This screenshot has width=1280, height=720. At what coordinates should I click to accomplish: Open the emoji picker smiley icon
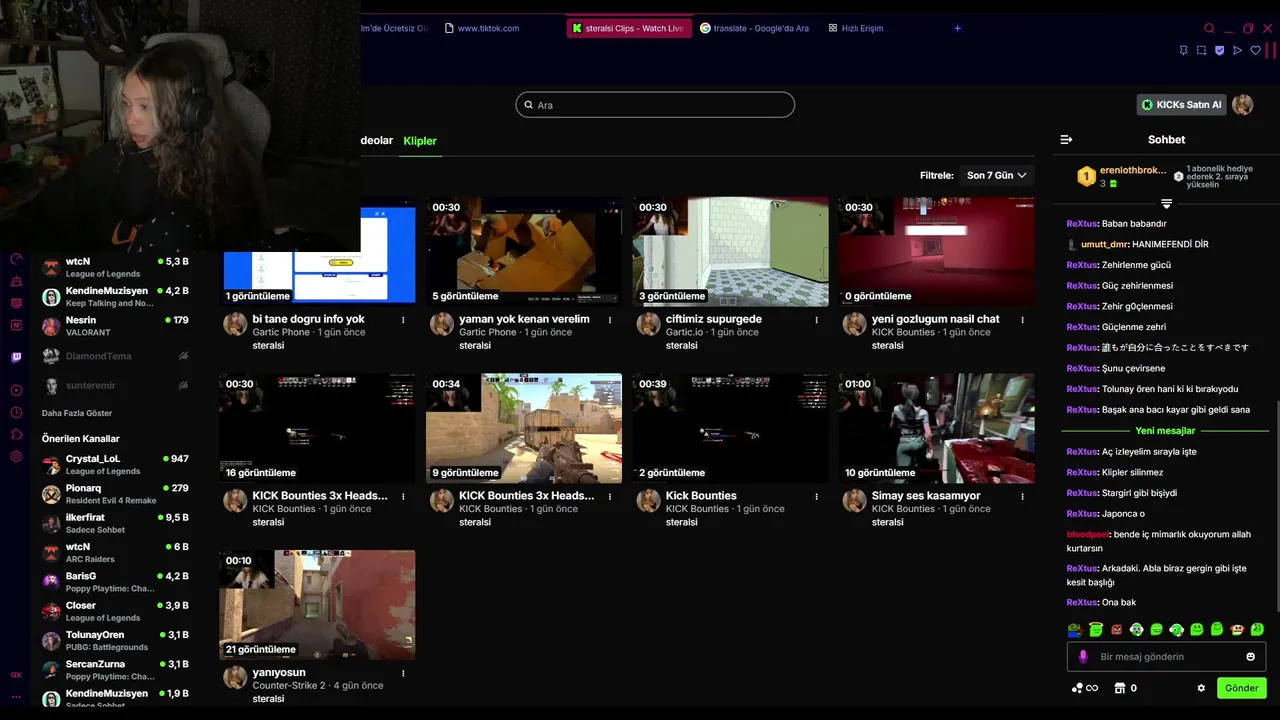(1250, 657)
